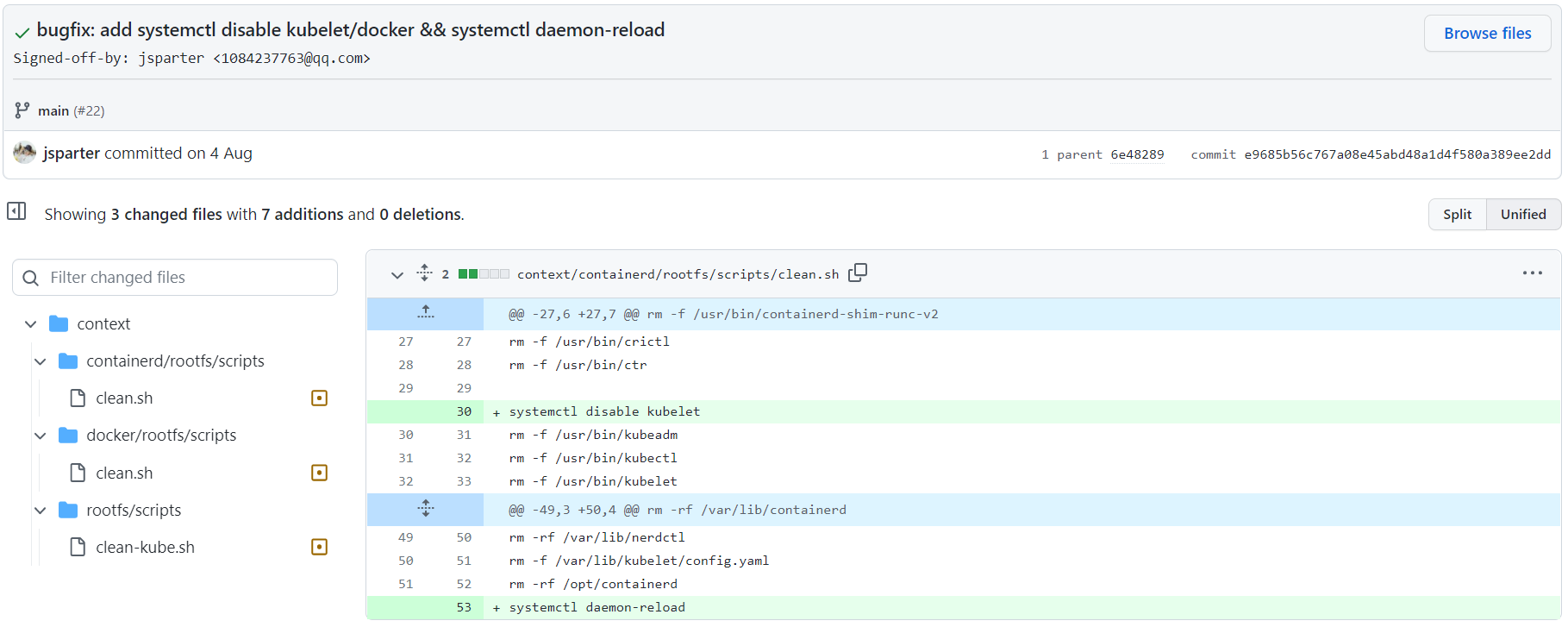Copy the clean.sh file path
This screenshot has width=1568, height=627.
(x=858, y=273)
